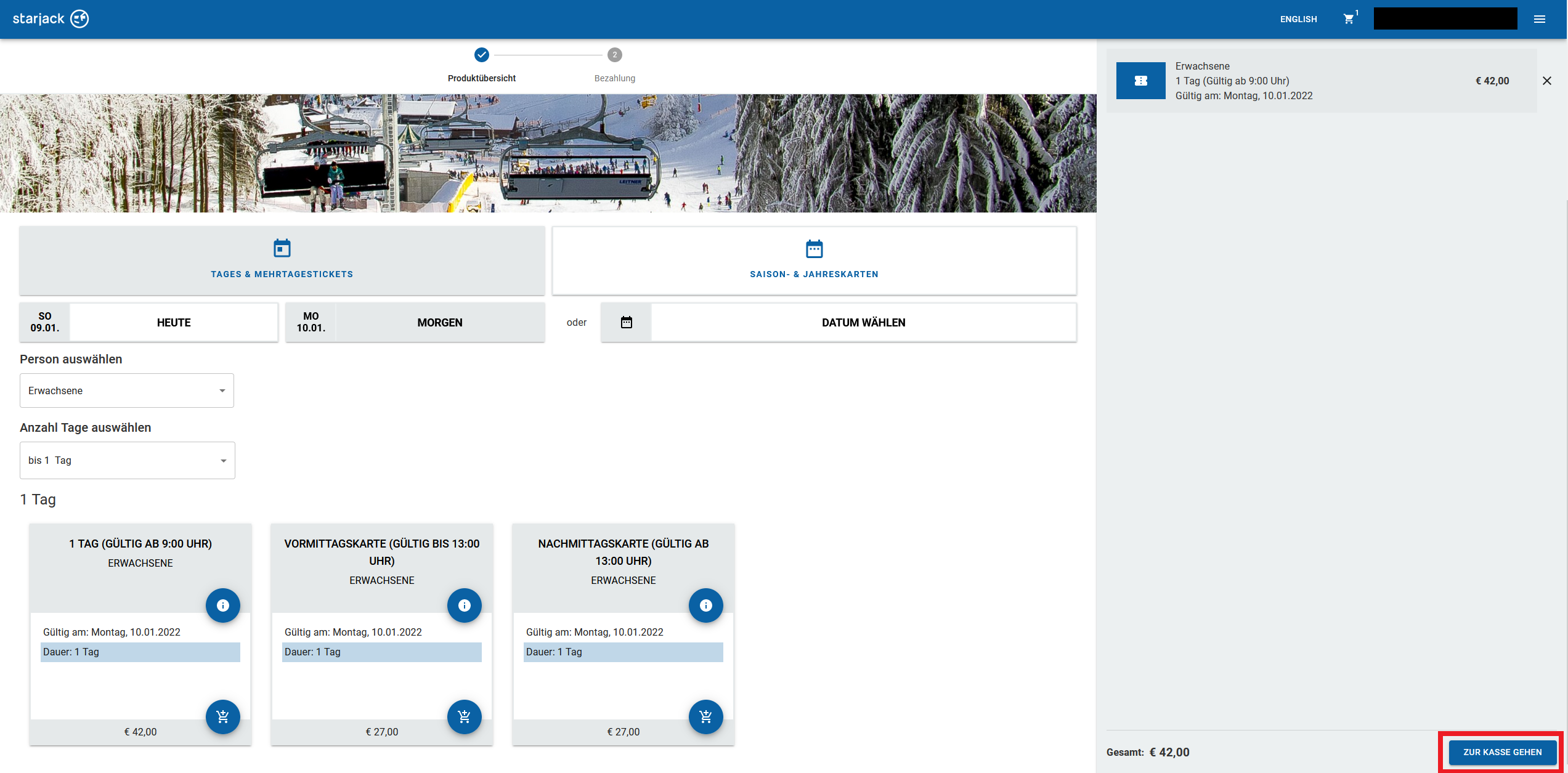The height and width of the screenshot is (773, 1568).
Task: Remove Erwachsene ticket from cart
Action: point(1546,81)
